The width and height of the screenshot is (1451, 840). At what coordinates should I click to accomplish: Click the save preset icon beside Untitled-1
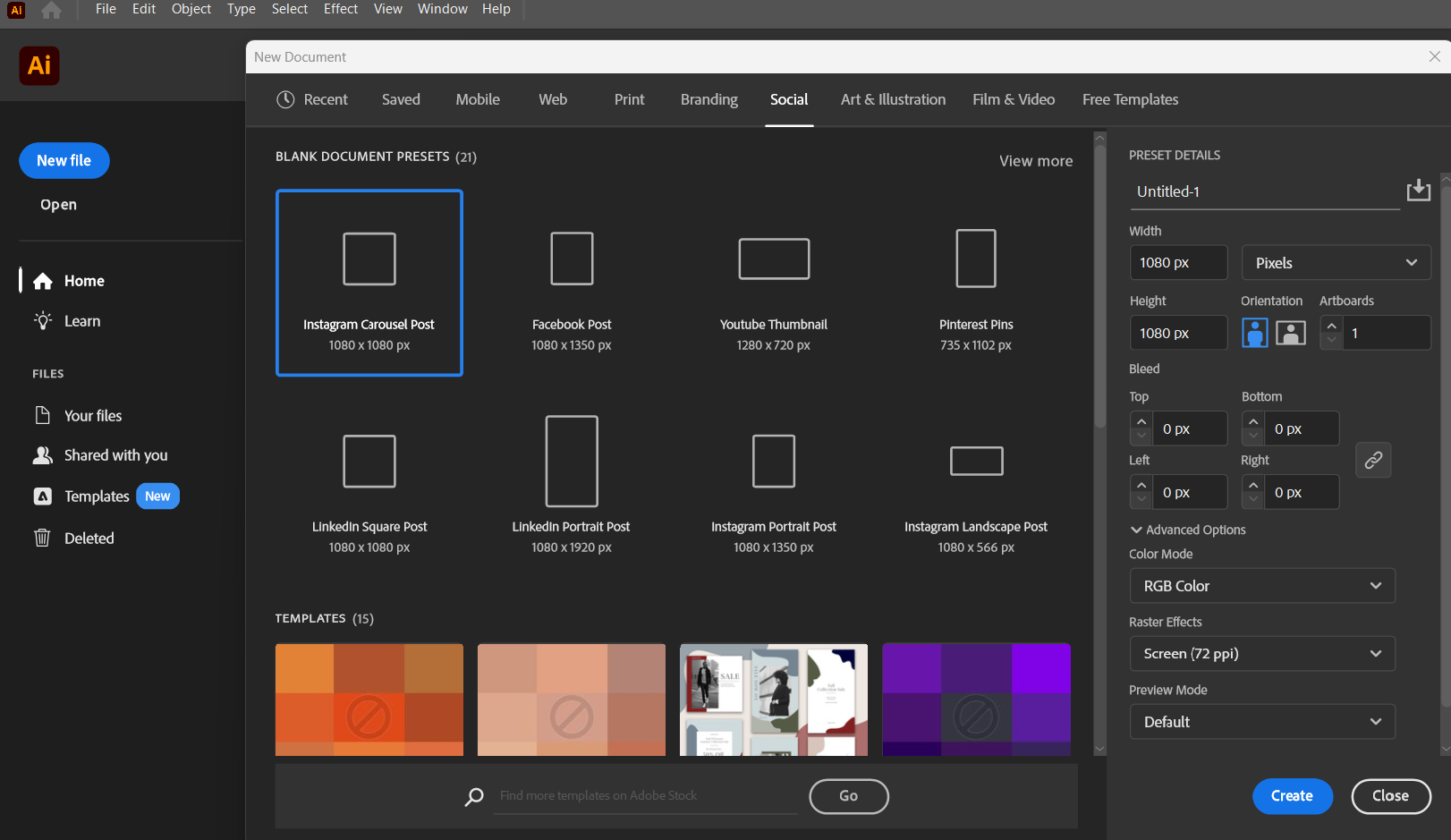click(1418, 191)
